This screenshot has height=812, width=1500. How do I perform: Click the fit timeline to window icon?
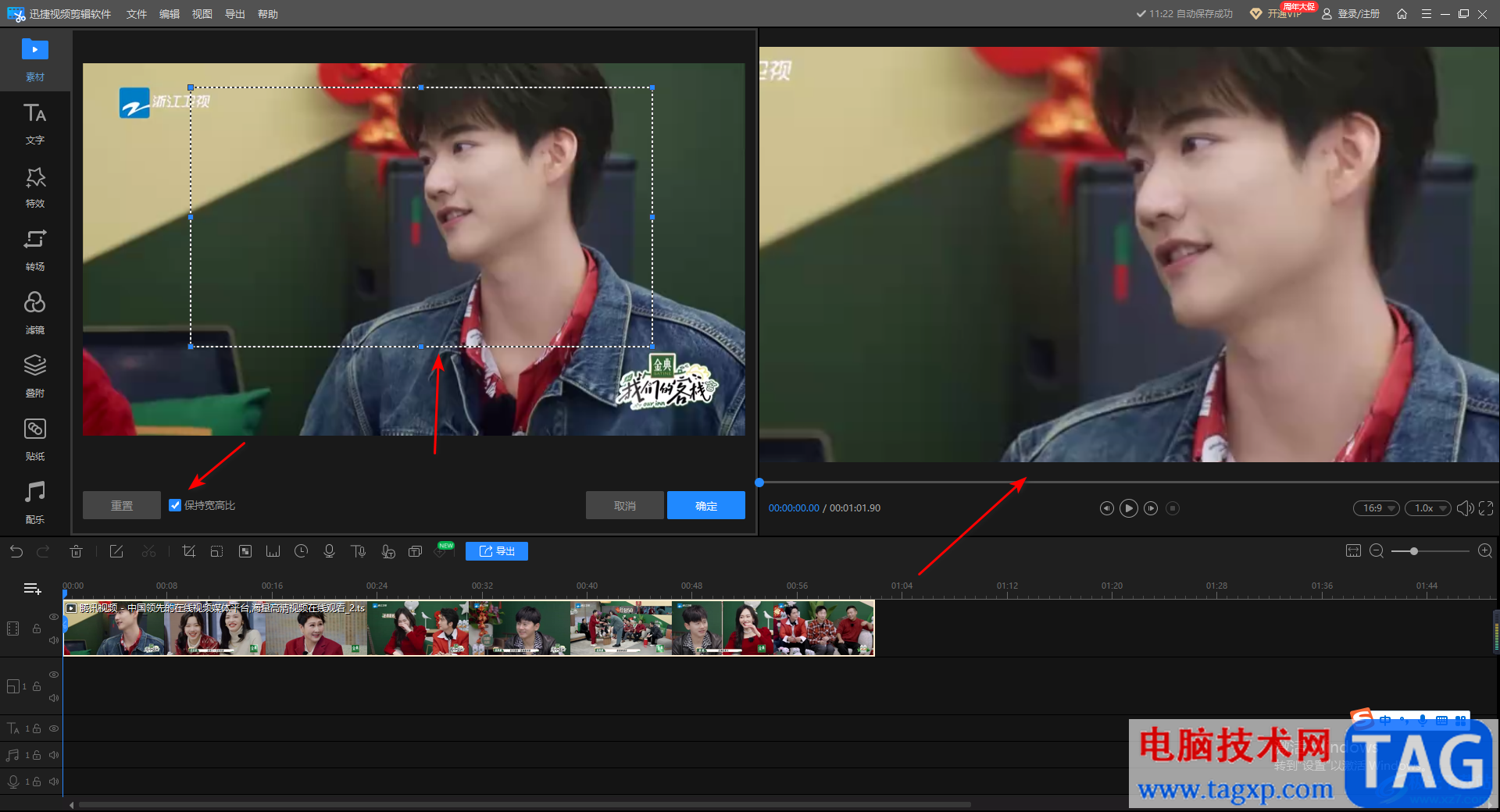click(x=1353, y=551)
